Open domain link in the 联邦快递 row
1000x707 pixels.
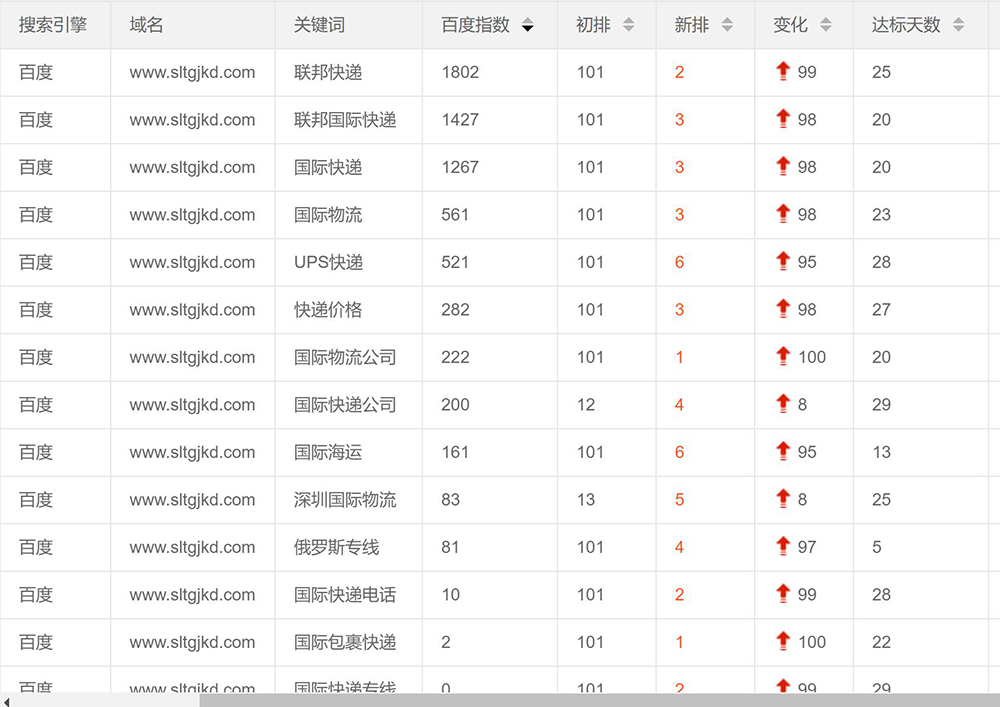pyautogui.click(x=192, y=72)
